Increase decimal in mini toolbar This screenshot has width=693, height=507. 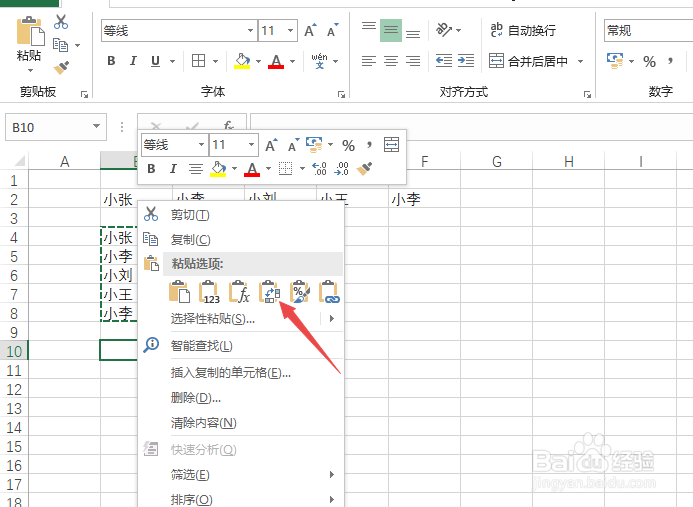(x=319, y=168)
